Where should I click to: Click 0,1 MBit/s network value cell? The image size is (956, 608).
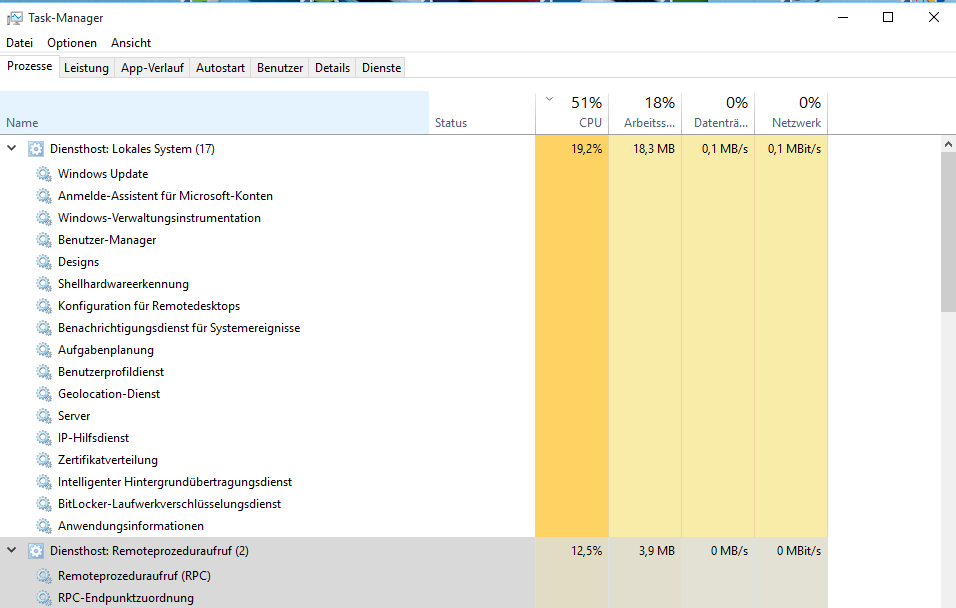point(791,149)
